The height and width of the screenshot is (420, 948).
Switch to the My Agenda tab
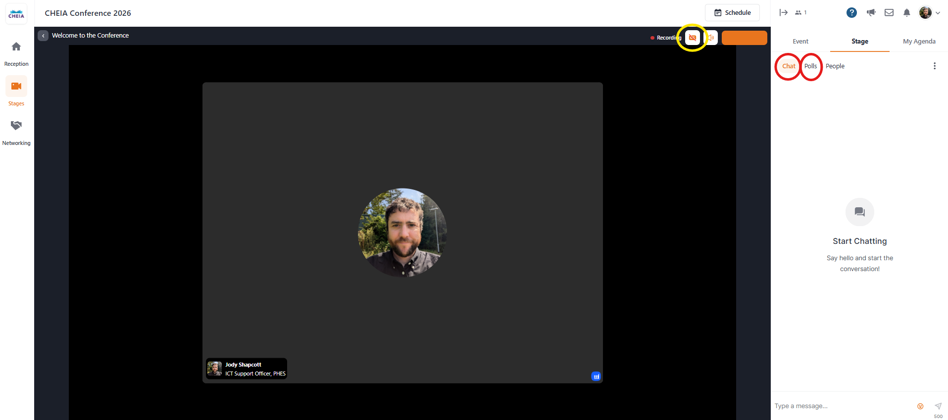coord(919,42)
